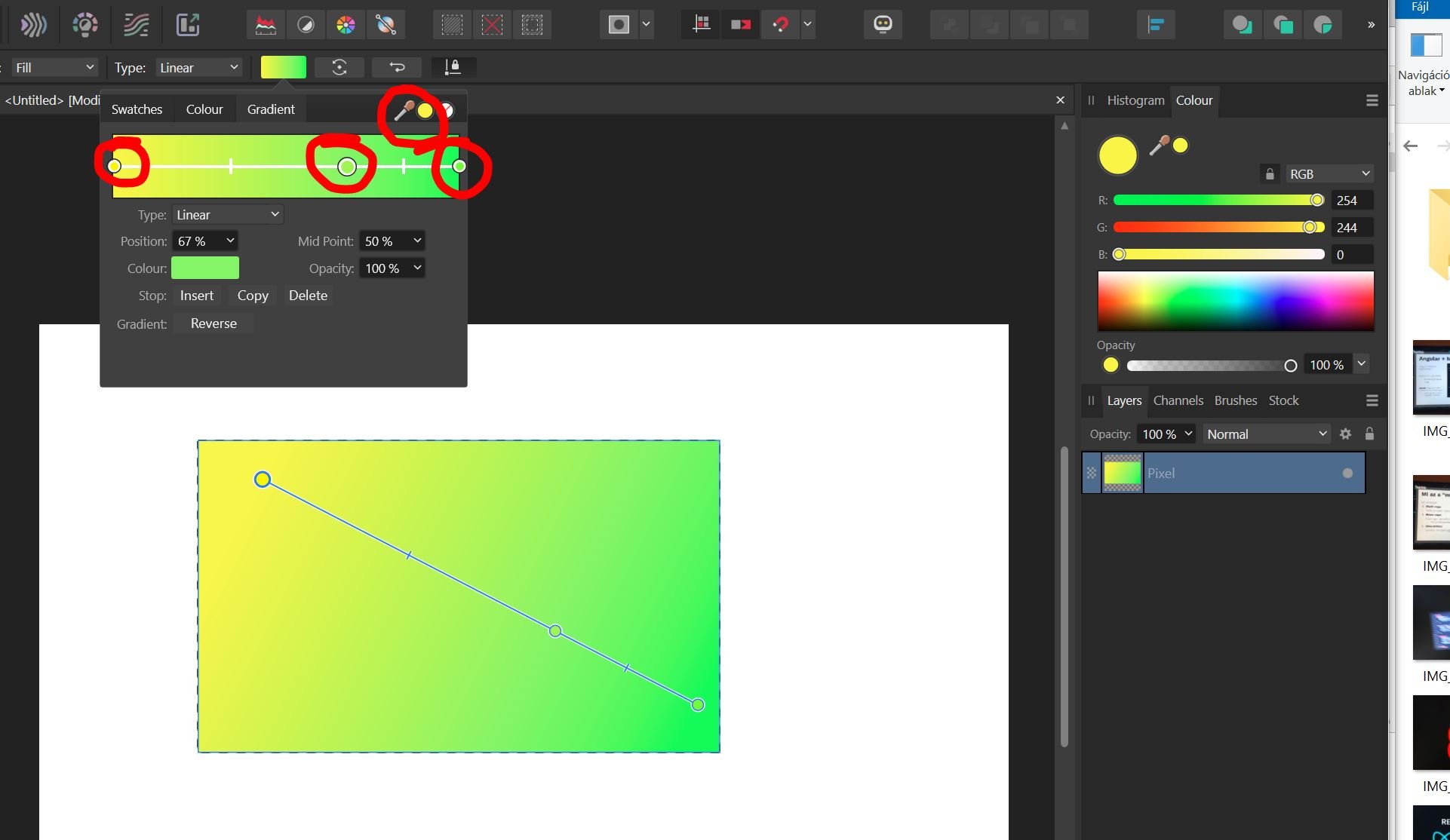The height and width of the screenshot is (840, 1450).
Task: Toggle the colour model lock icon
Action: [x=1270, y=174]
